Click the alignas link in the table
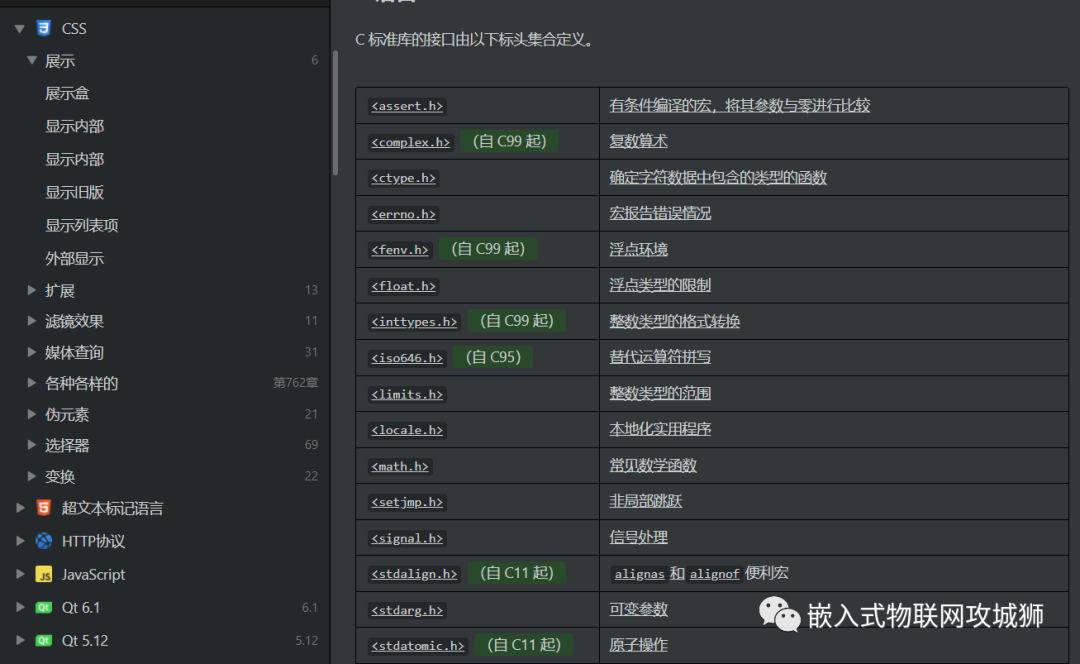The image size is (1080, 664). (639, 573)
